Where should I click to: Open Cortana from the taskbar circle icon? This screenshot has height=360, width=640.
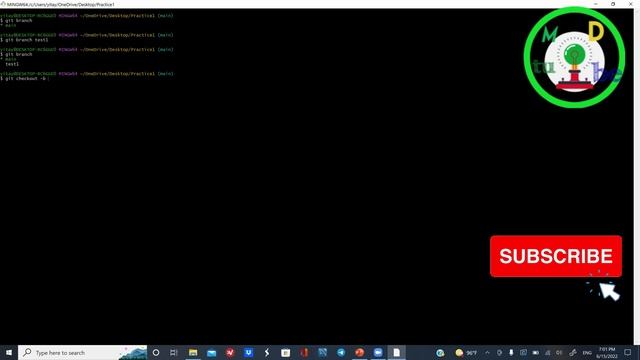156,352
